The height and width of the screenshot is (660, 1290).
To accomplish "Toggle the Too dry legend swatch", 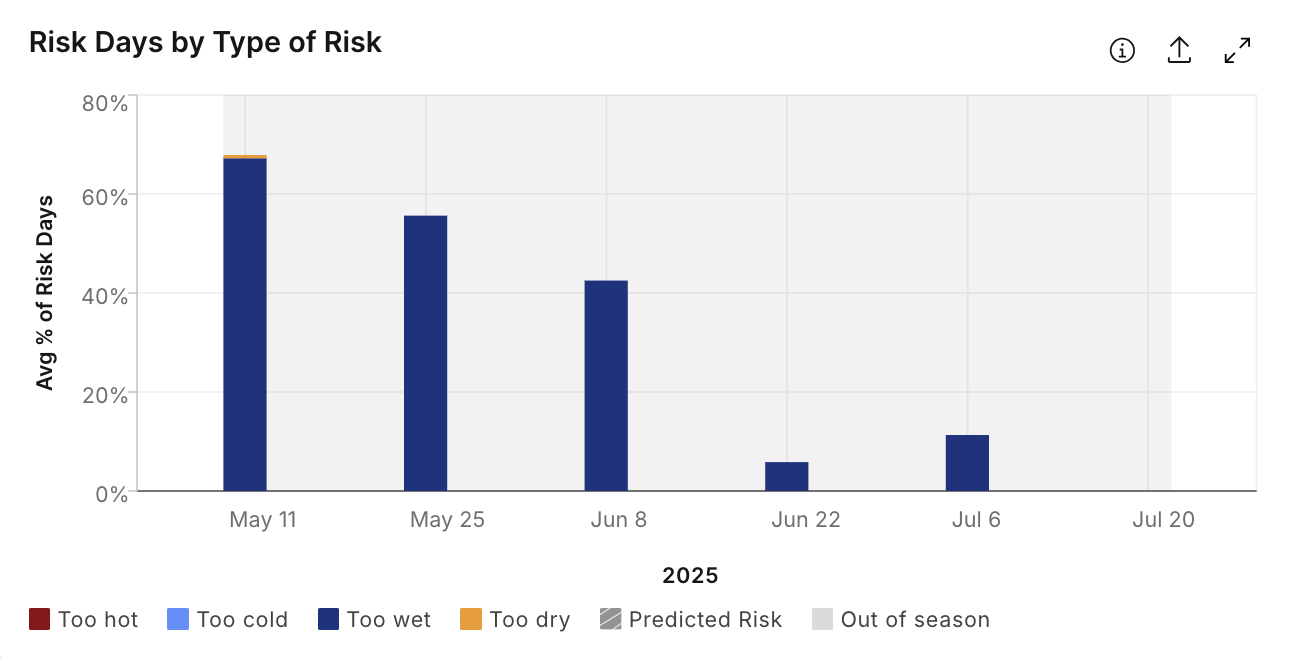I will [471, 619].
